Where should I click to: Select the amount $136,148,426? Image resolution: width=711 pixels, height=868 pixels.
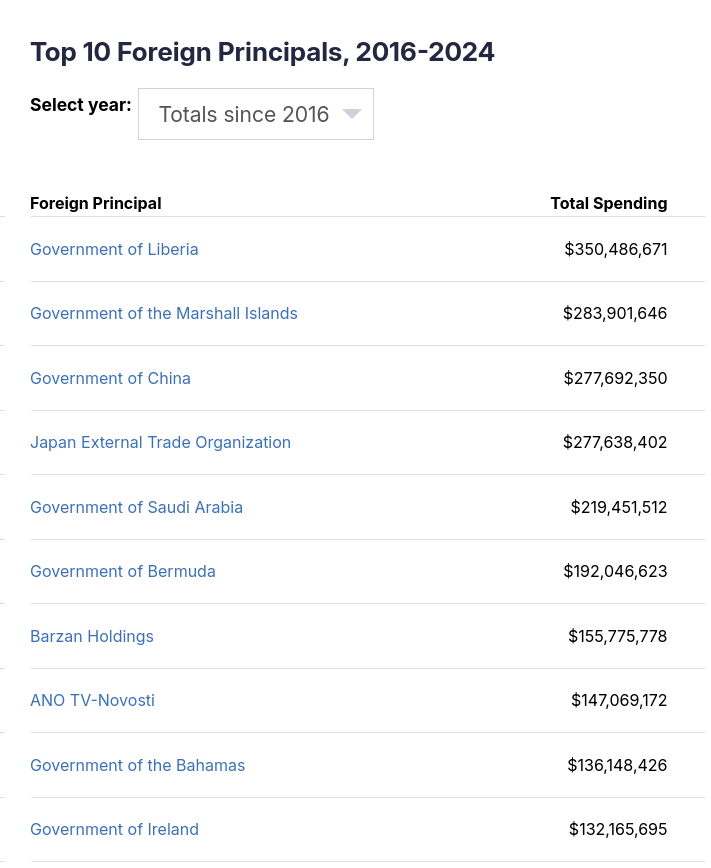[x=617, y=765]
